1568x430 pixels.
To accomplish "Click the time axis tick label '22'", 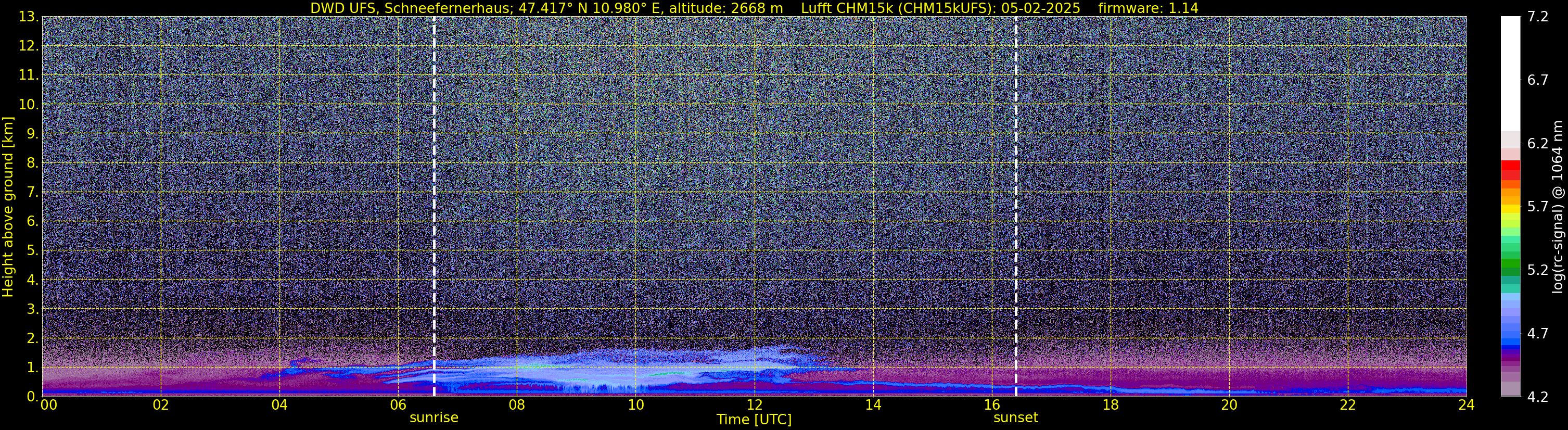I will [1348, 404].
